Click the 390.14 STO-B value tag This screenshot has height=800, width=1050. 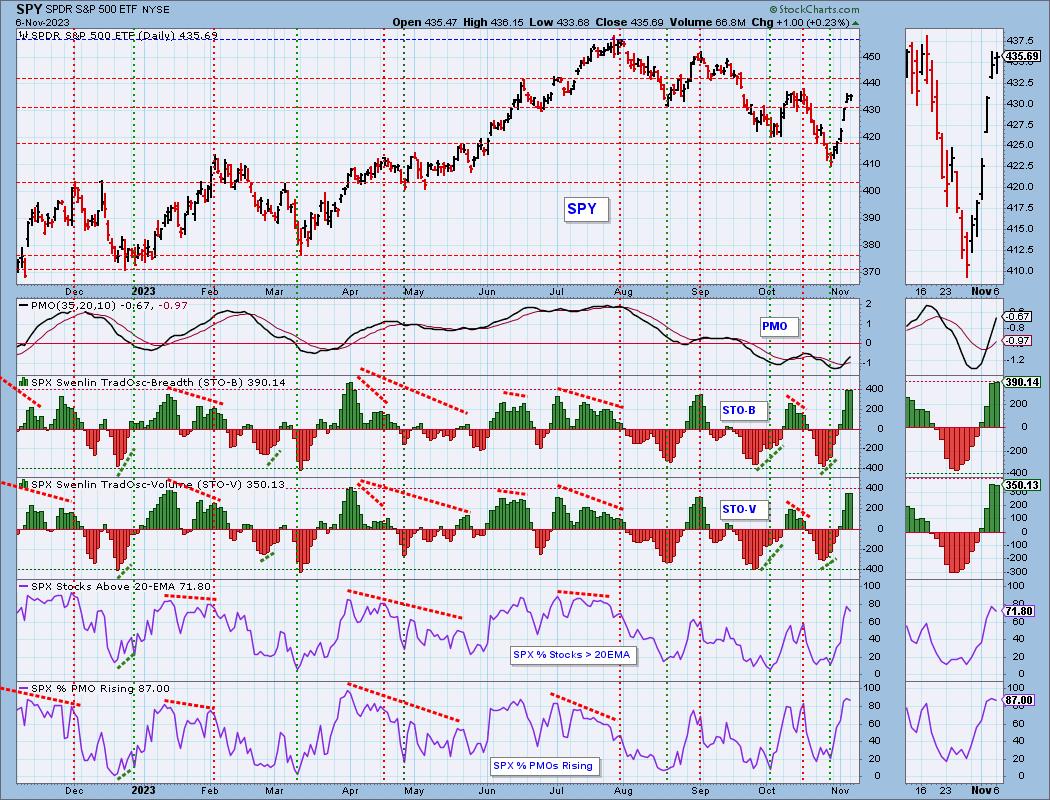pyautogui.click(x=1023, y=382)
